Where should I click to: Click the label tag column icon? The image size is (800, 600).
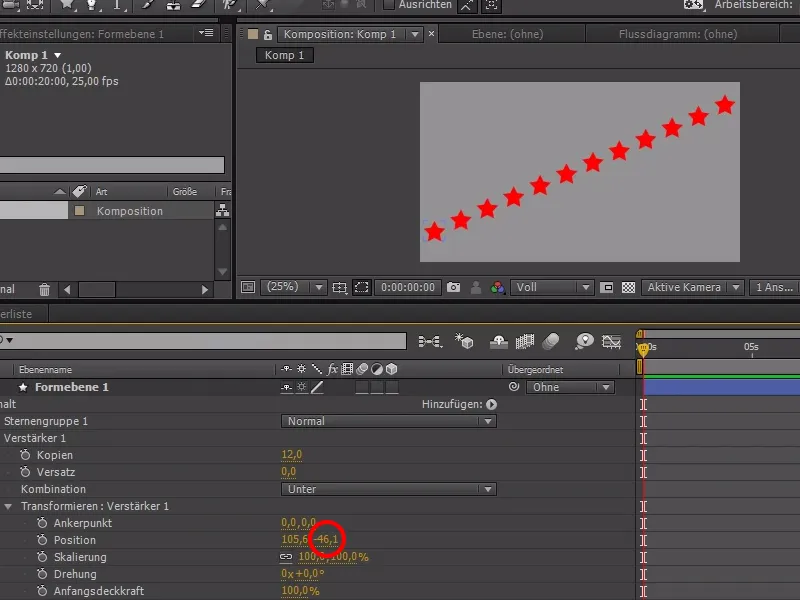(79, 191)
